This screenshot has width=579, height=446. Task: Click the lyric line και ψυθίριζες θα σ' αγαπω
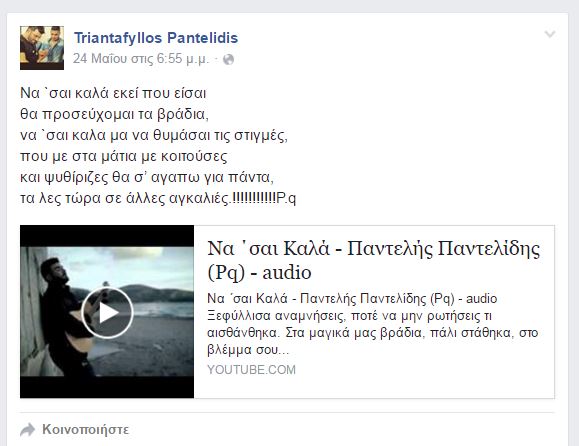tap(147, 177)
